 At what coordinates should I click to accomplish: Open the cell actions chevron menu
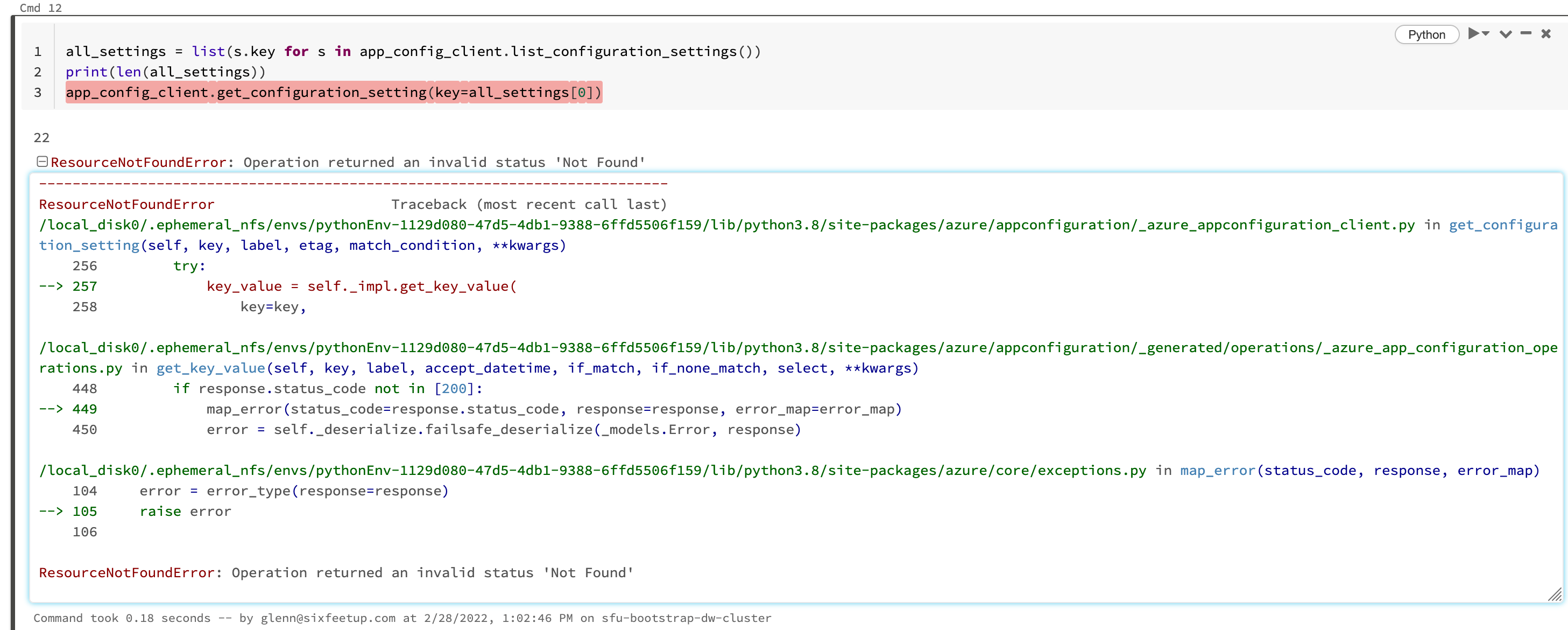tap(1505, 34)
